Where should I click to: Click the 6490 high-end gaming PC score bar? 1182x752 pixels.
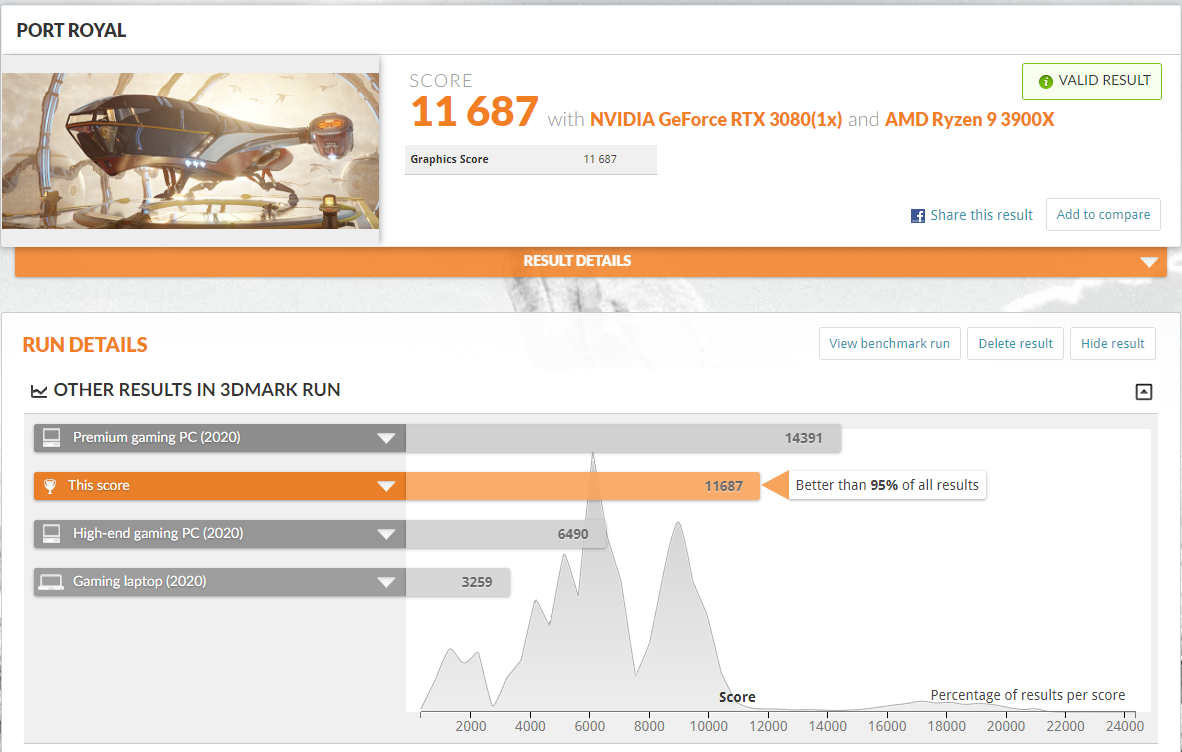click(x=506, y=534)
